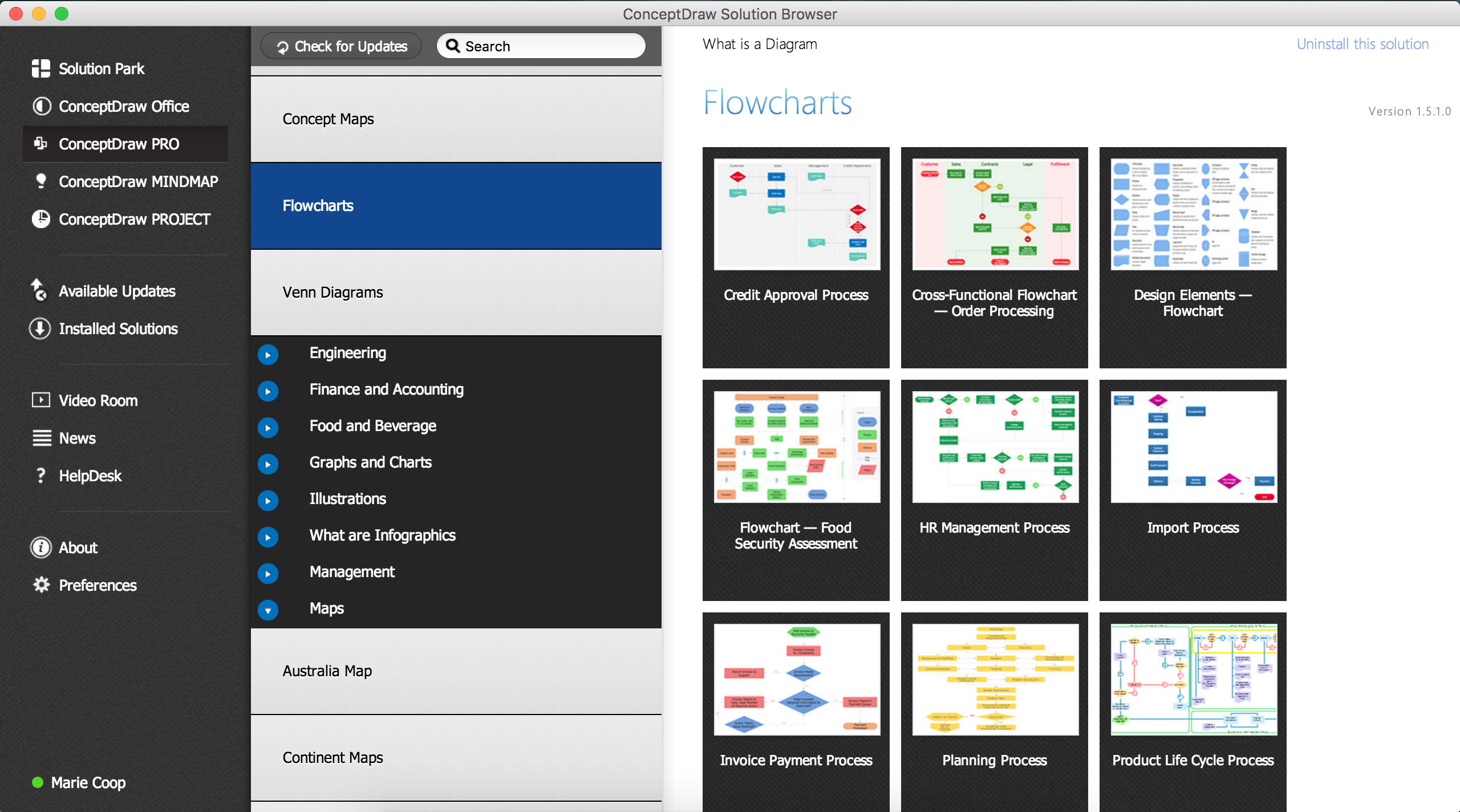Collapse the Maps category arrow

click(268, 610)
